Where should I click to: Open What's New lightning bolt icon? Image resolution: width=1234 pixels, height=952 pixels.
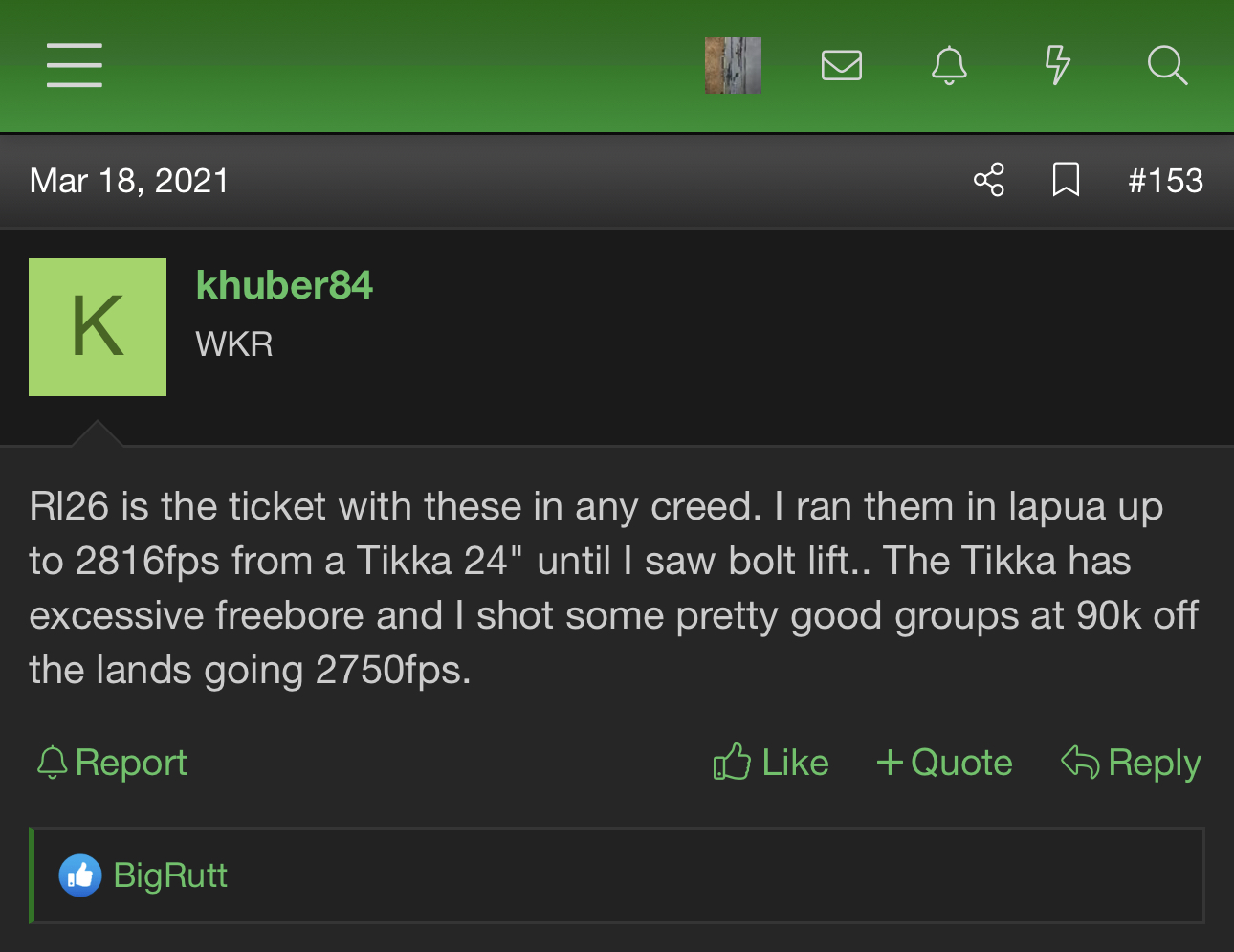pyautogui.click(x=1057, y=65)
